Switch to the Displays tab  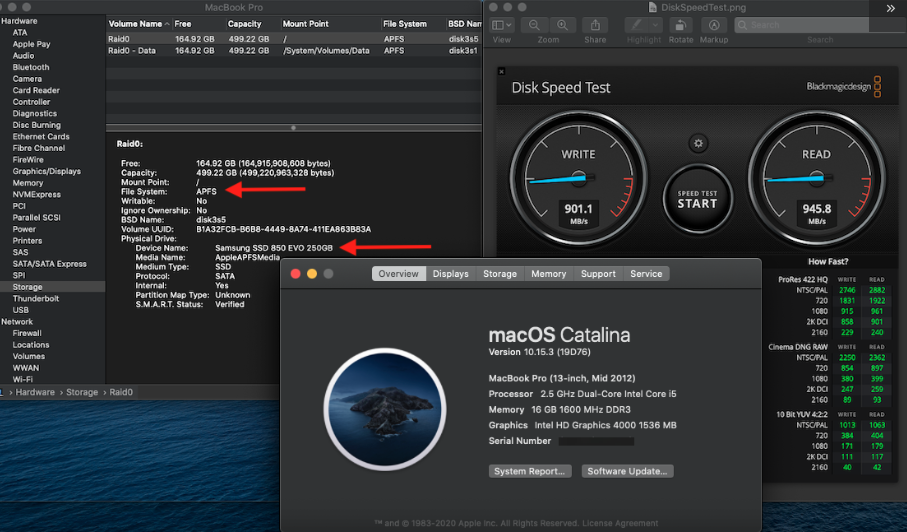(x=450, y=274)
